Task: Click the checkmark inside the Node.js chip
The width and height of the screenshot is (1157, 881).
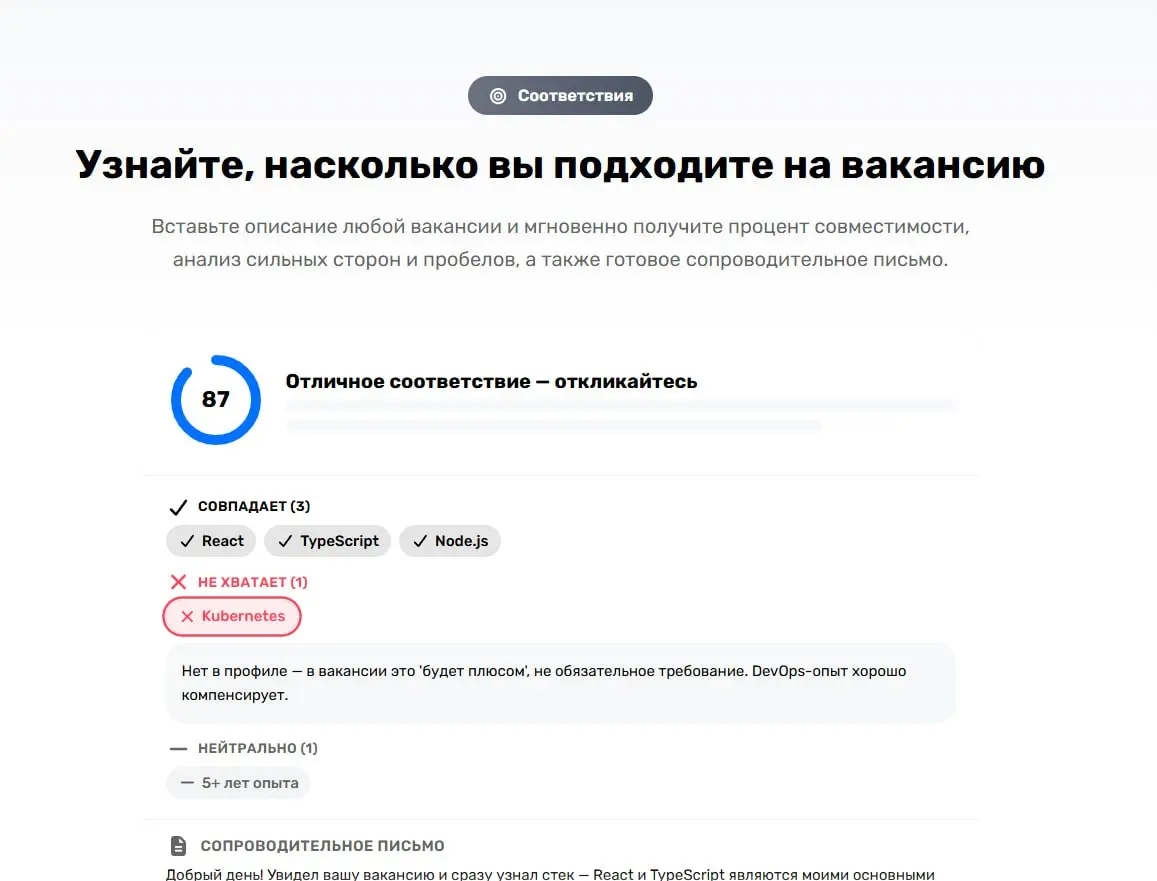Action: [x=420, y=541]
